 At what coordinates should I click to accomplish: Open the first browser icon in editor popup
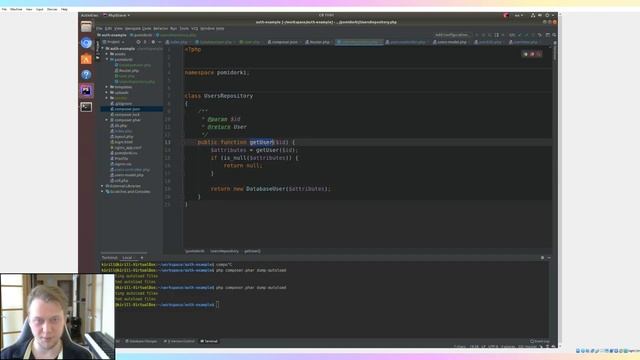tap(526, 54)
